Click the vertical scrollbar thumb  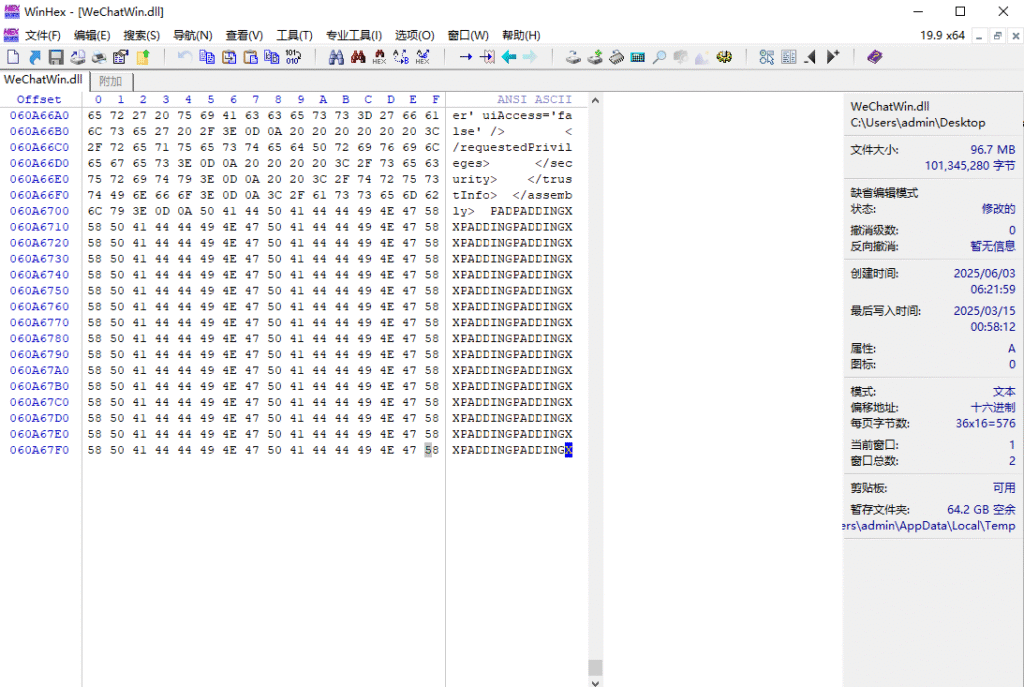pos(595,667)
